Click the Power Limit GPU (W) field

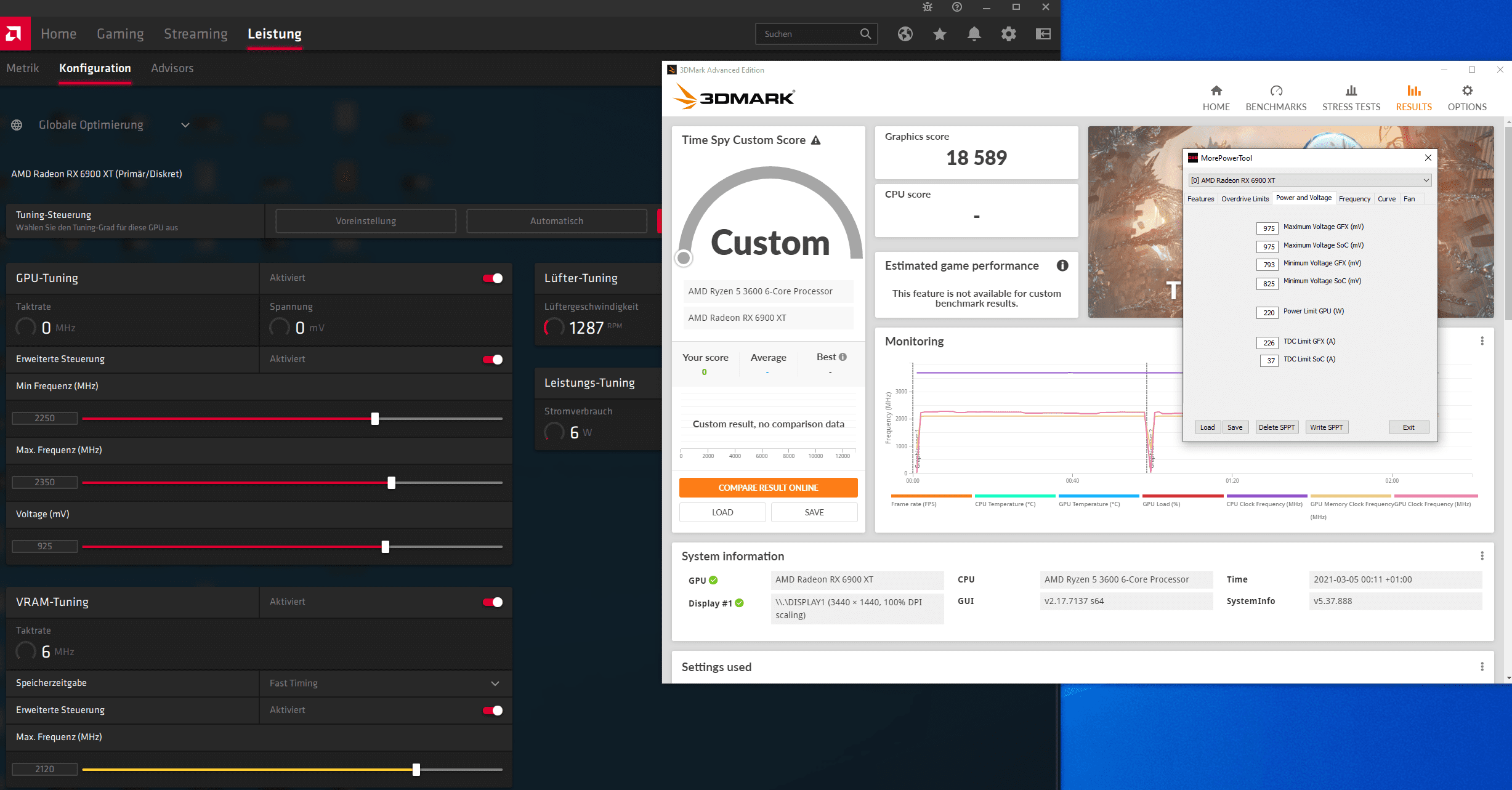tap(1267, 313)
